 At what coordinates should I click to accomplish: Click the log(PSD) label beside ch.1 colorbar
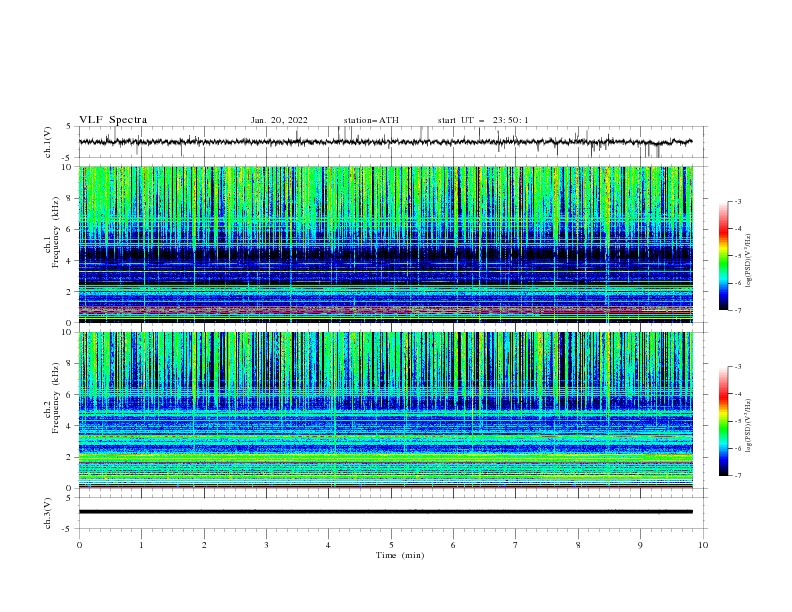pyautogui.click(x=749, y=261)
